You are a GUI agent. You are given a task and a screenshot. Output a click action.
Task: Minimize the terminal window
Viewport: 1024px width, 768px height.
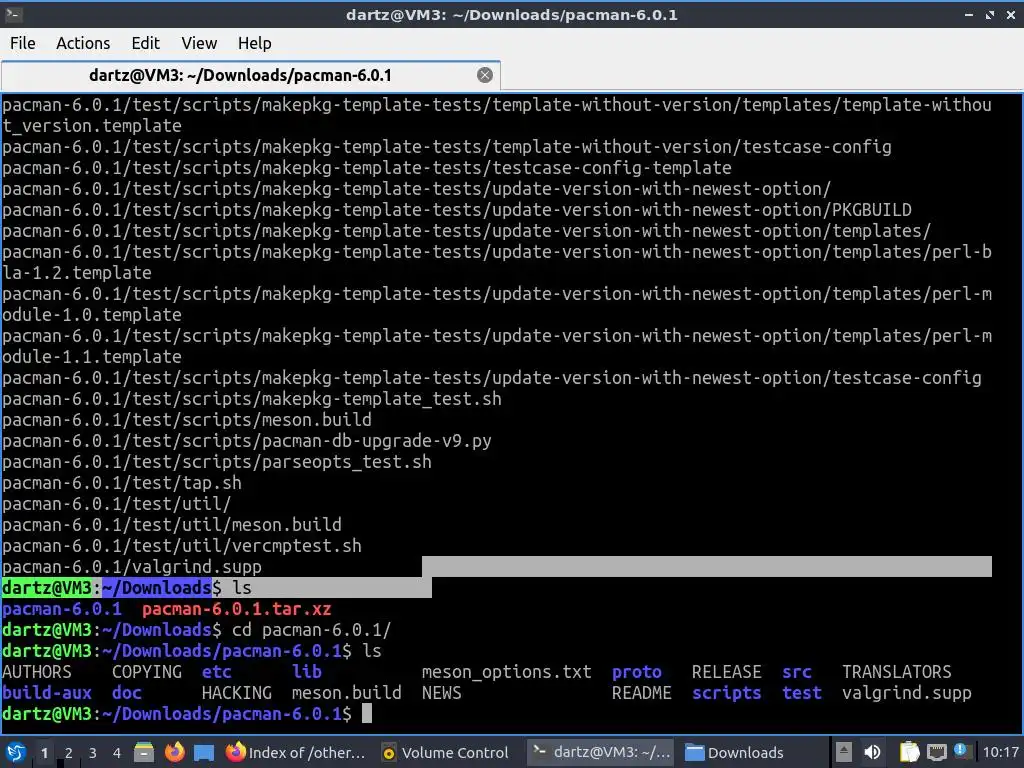(x=969, y=14)
